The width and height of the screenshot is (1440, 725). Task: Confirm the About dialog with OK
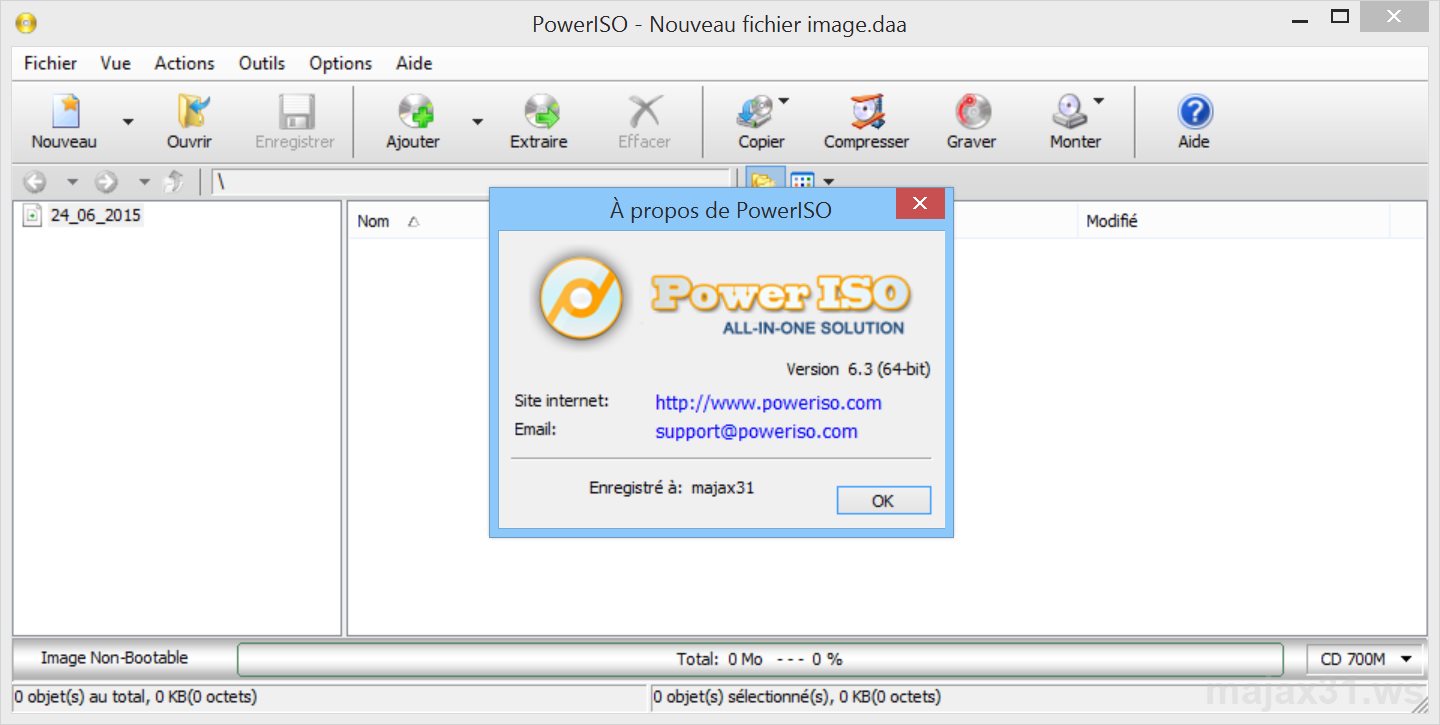coord(884,501)
